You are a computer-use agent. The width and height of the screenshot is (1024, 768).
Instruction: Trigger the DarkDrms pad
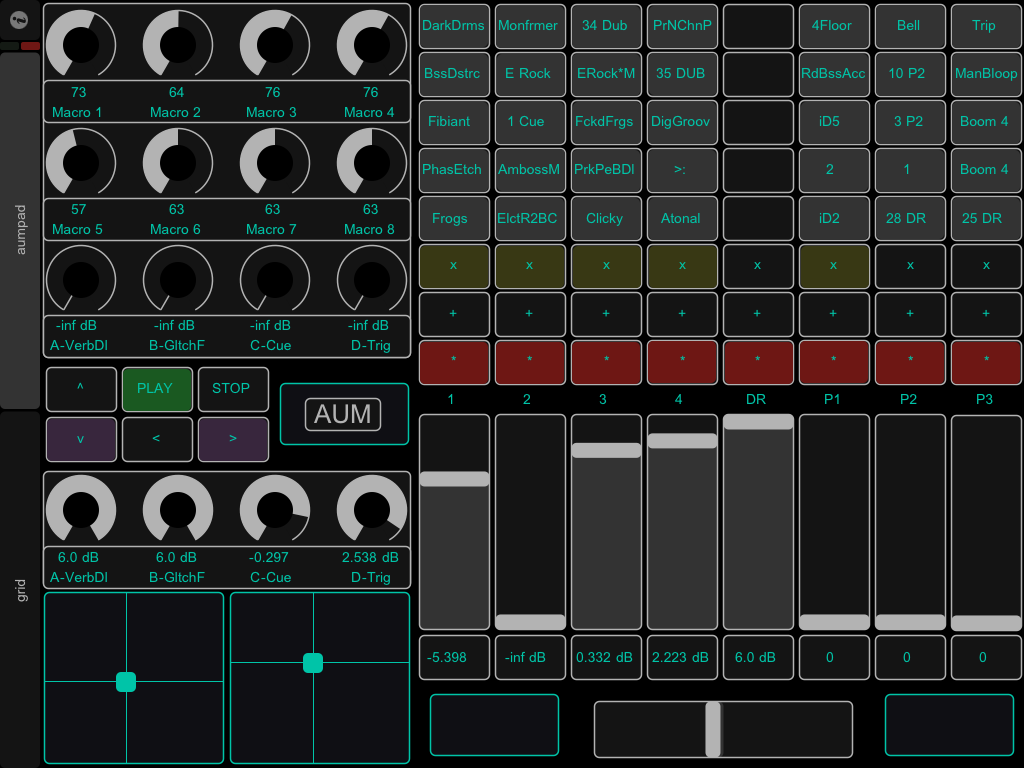454,26
